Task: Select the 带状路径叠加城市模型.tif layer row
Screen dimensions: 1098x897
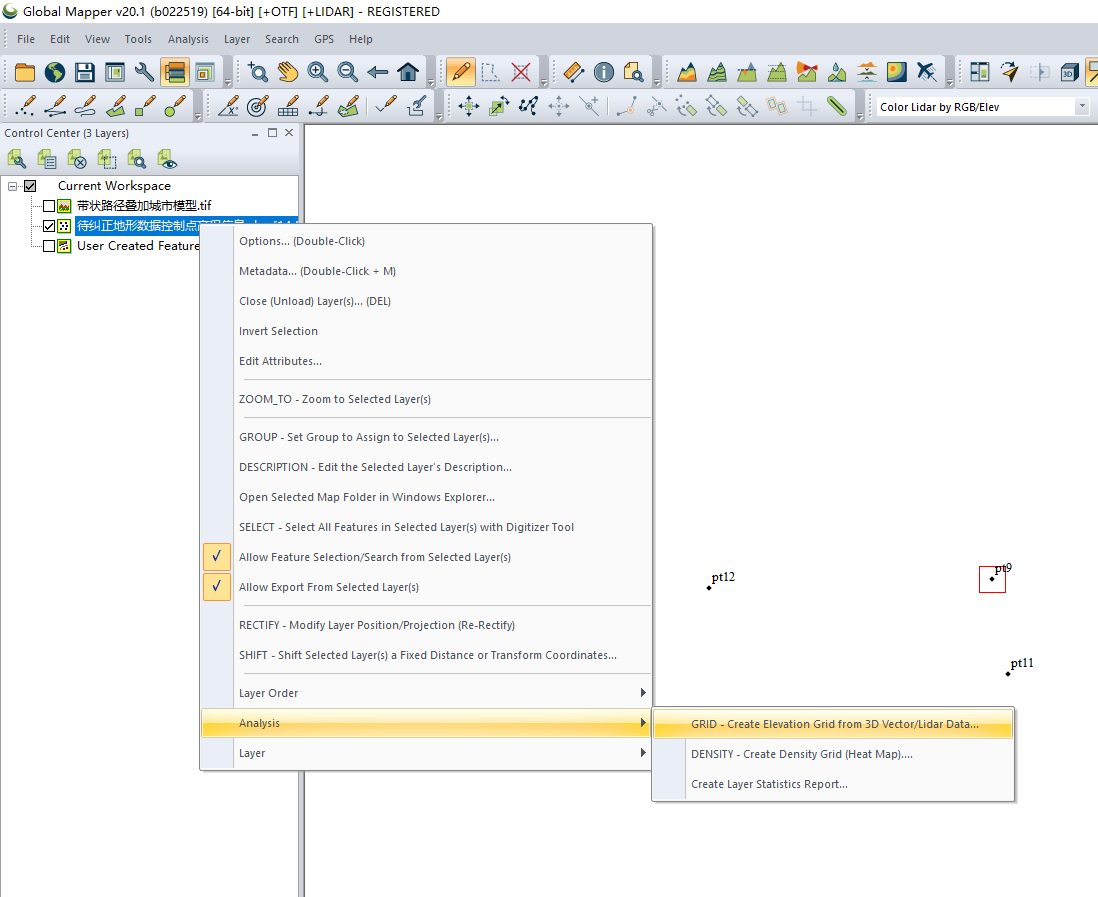Action: [x=144, y=206]
